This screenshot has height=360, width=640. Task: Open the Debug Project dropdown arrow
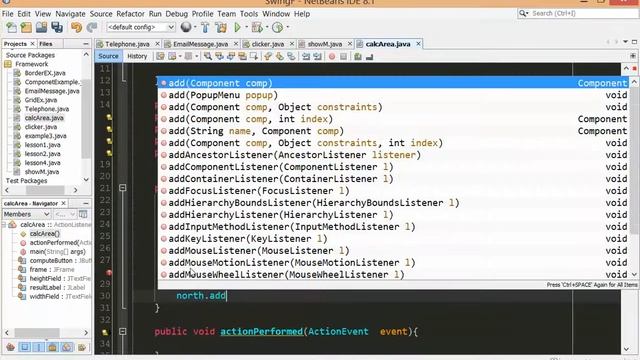point(267,27)
